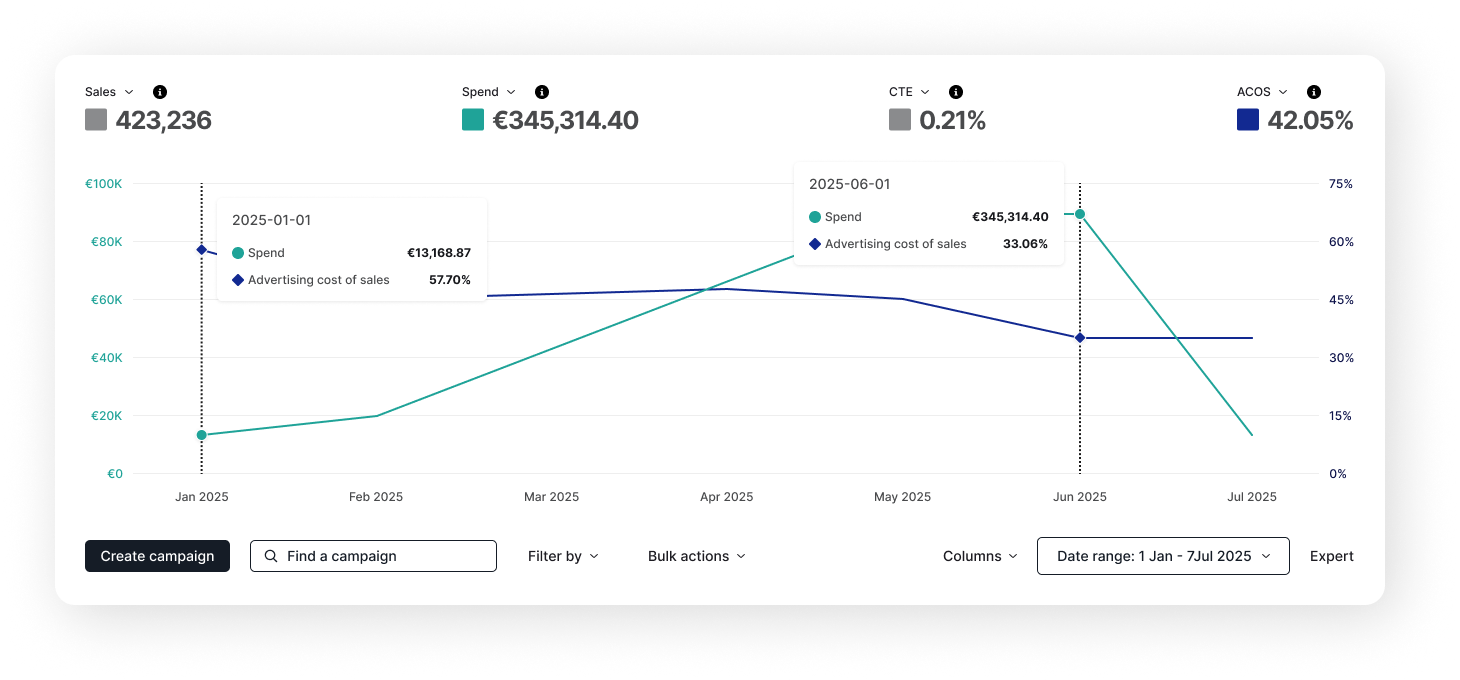Expand the Spend metric selector

489,92
